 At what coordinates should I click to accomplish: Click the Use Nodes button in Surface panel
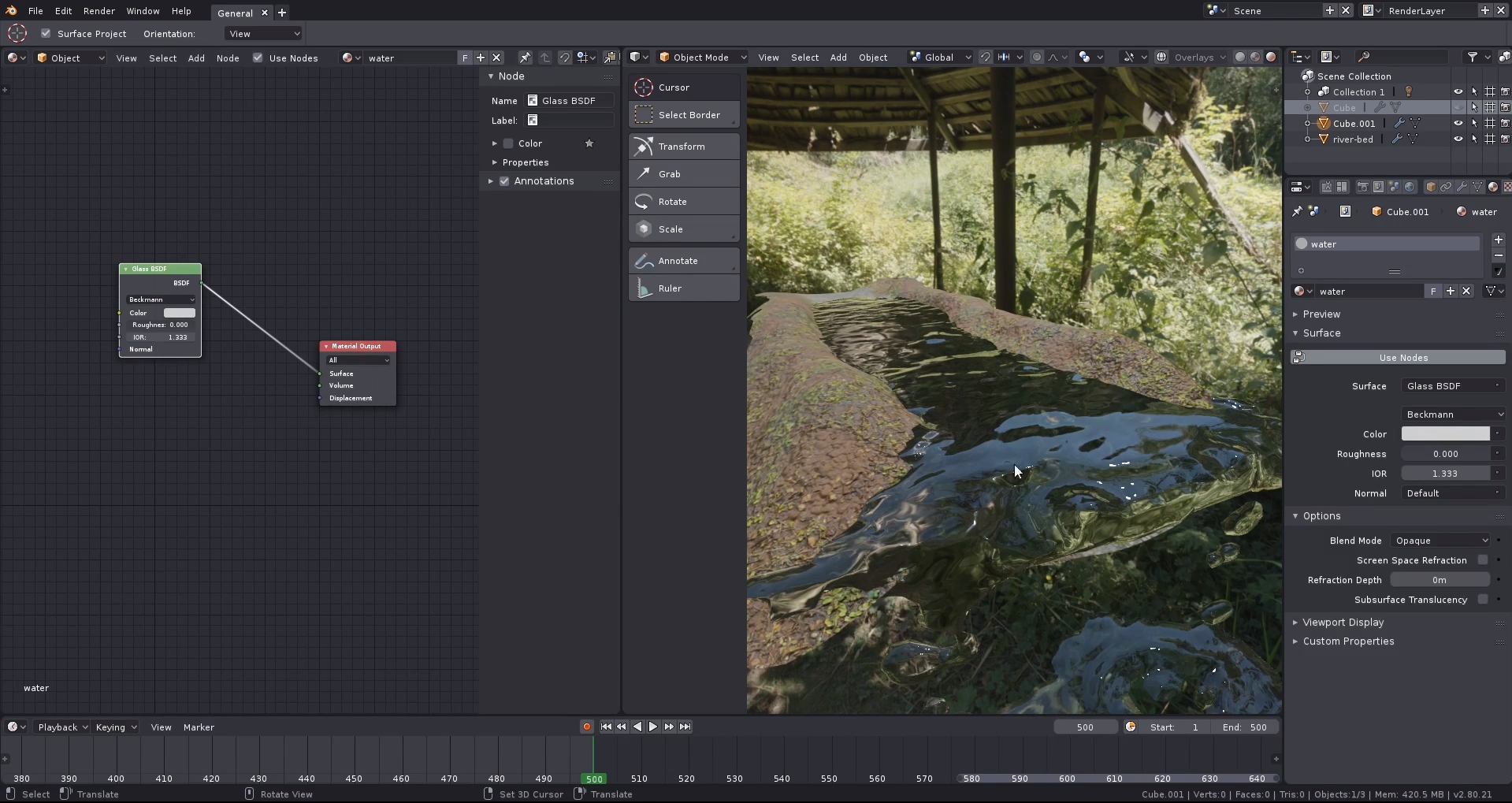(x=1402, y=358)
